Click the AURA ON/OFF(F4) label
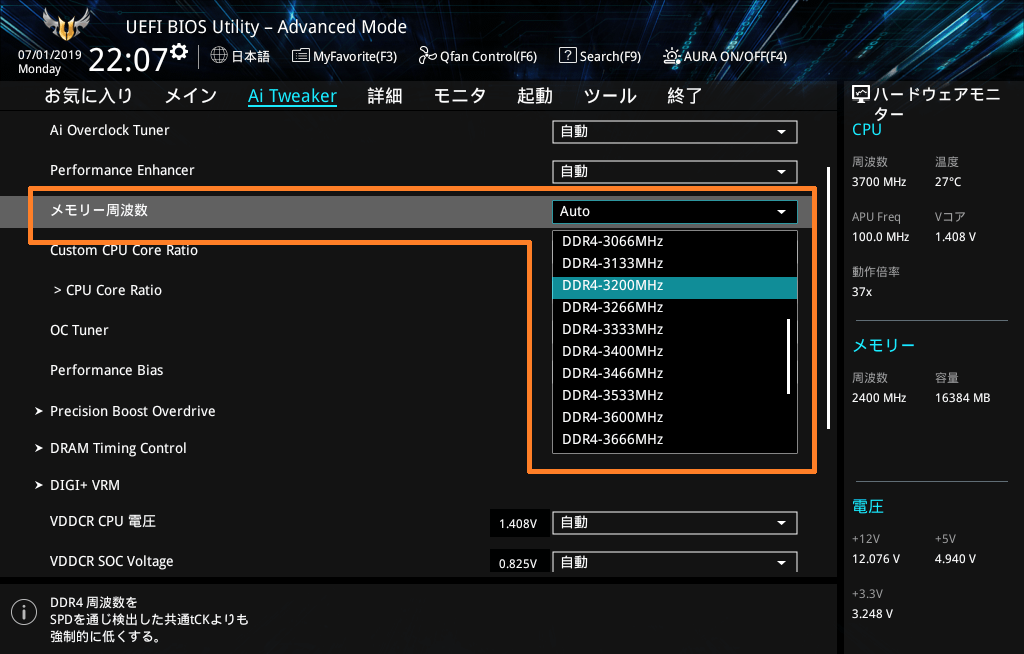This screenshot has width=1024, height=654. [x=735, y=57]
